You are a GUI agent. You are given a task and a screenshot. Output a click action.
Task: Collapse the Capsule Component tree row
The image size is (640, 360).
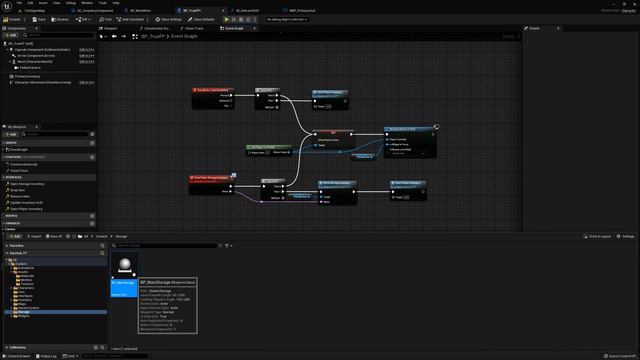point(7,50)
